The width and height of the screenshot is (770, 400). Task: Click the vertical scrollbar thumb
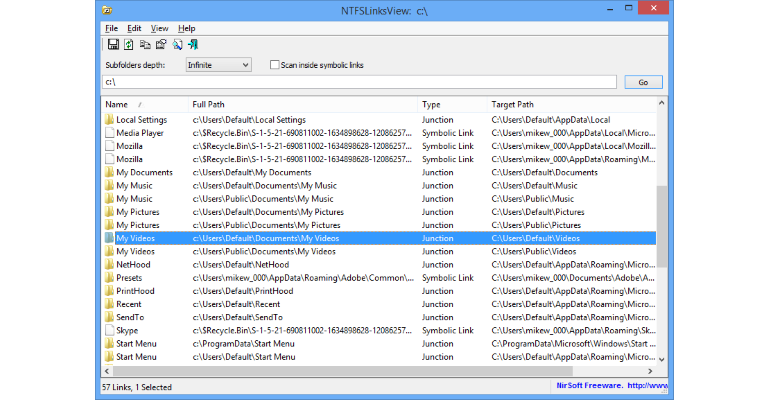661,226
